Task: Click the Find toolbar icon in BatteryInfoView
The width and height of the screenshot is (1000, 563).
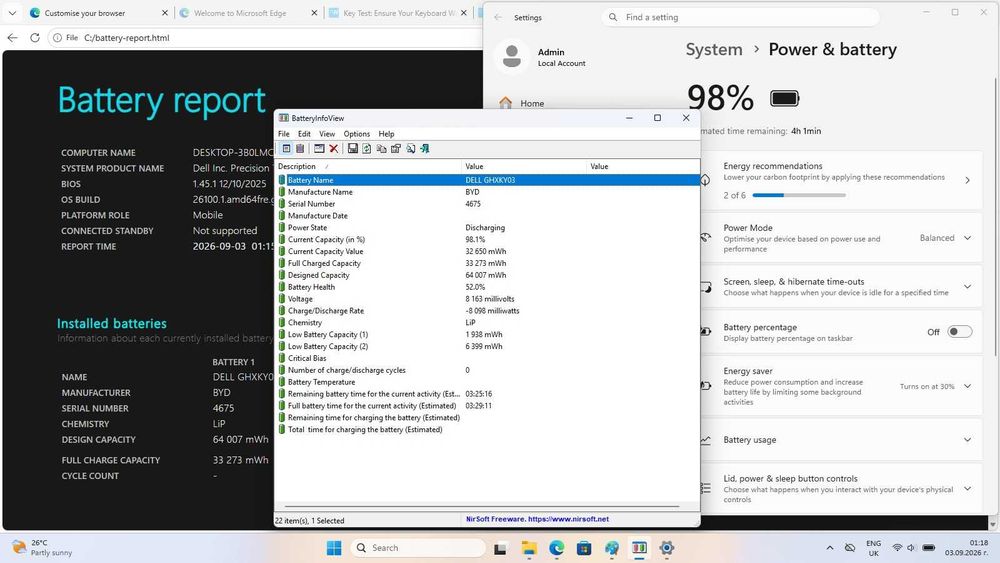Action: coord(410,149)
